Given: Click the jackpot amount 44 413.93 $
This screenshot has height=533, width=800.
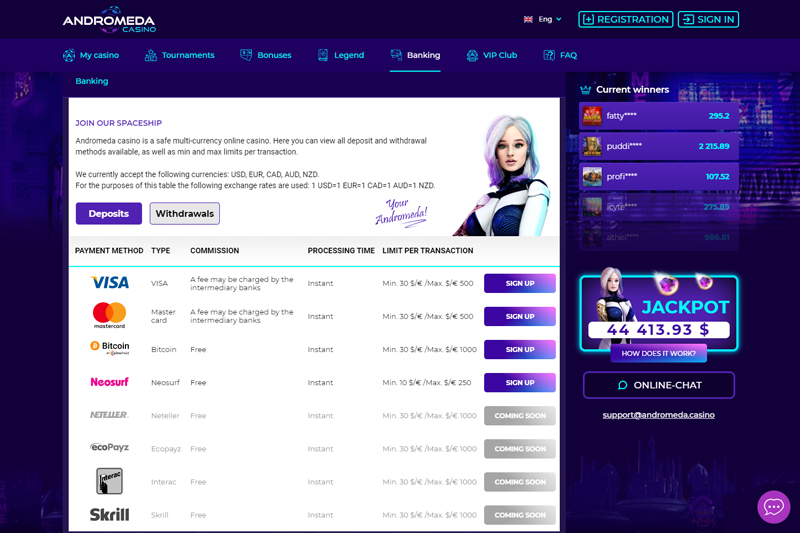Looking at the screenshot, I should 658,330.
